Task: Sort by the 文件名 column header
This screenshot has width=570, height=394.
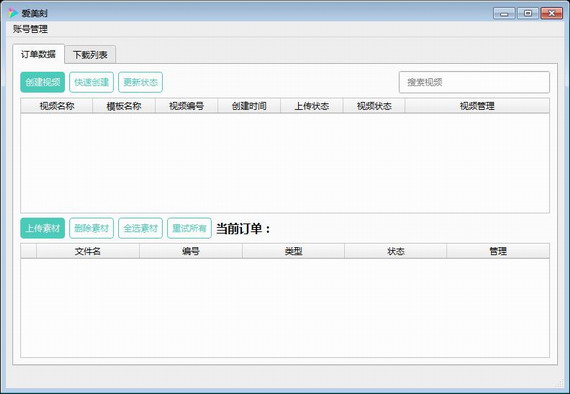Action: tap(88, 251)
